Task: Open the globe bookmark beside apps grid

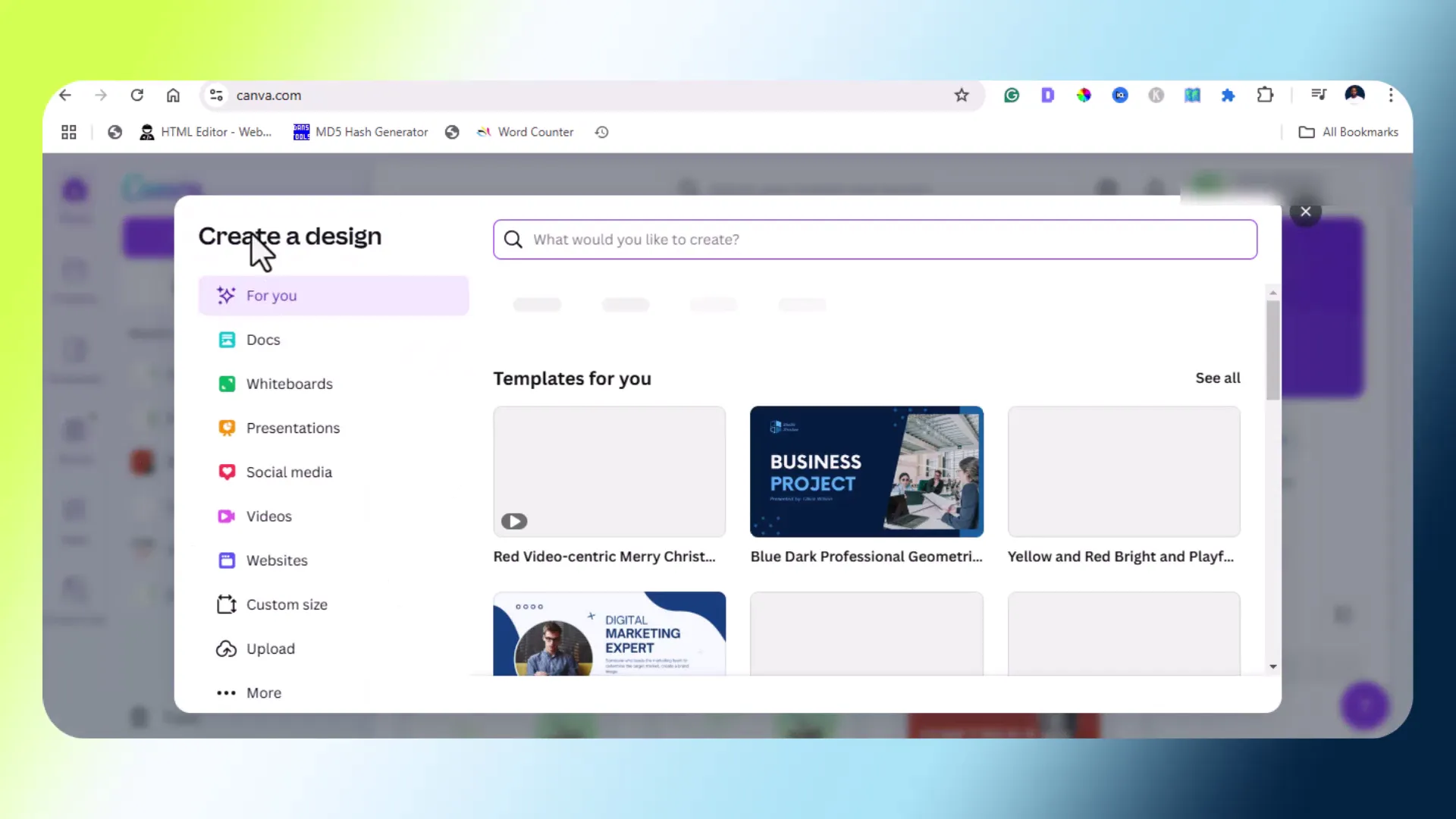Action: pos(115,132)
